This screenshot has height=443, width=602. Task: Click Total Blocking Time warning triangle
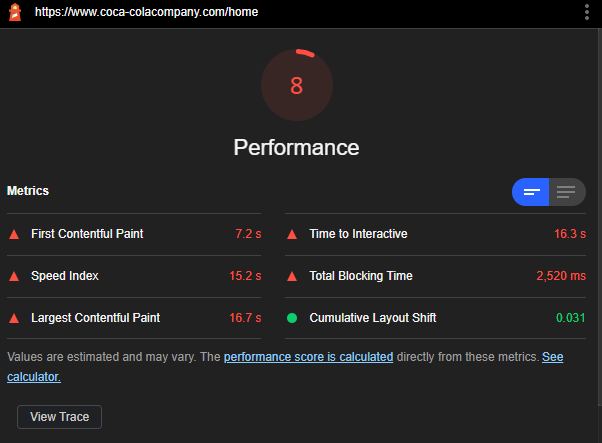(x=292, y=276)
